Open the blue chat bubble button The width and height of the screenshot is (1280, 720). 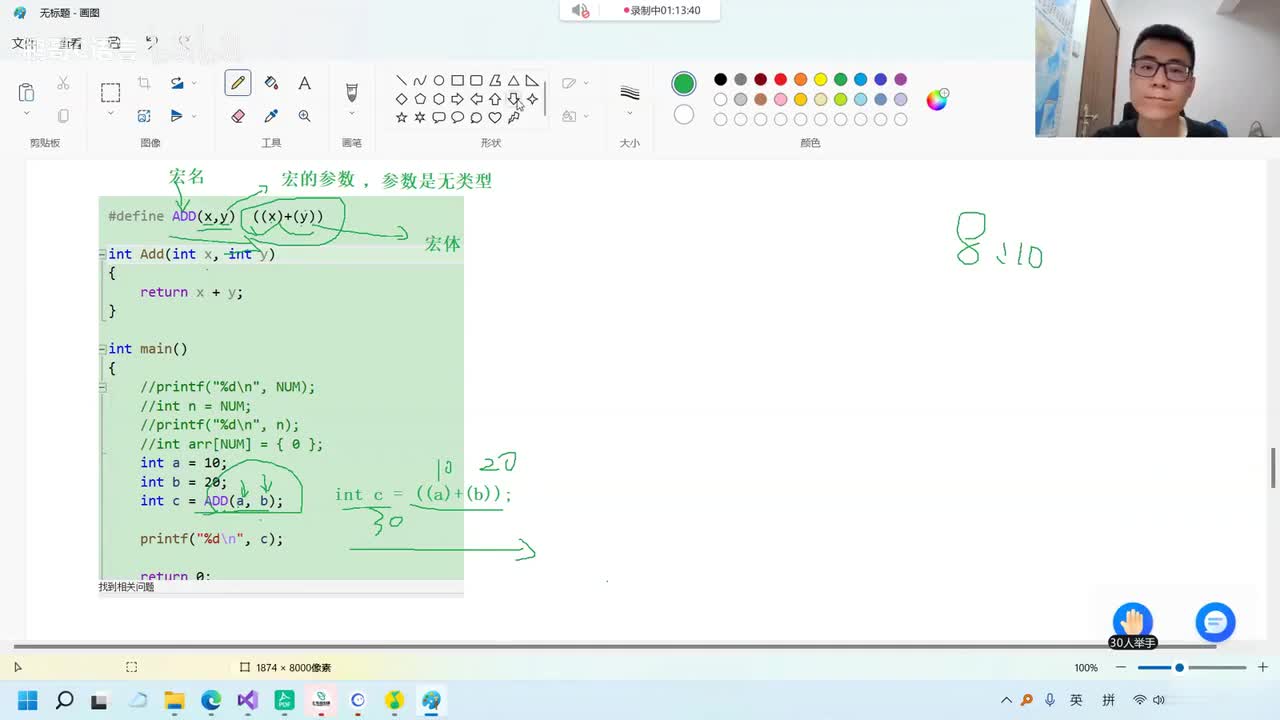click(x=1215, y=622)
